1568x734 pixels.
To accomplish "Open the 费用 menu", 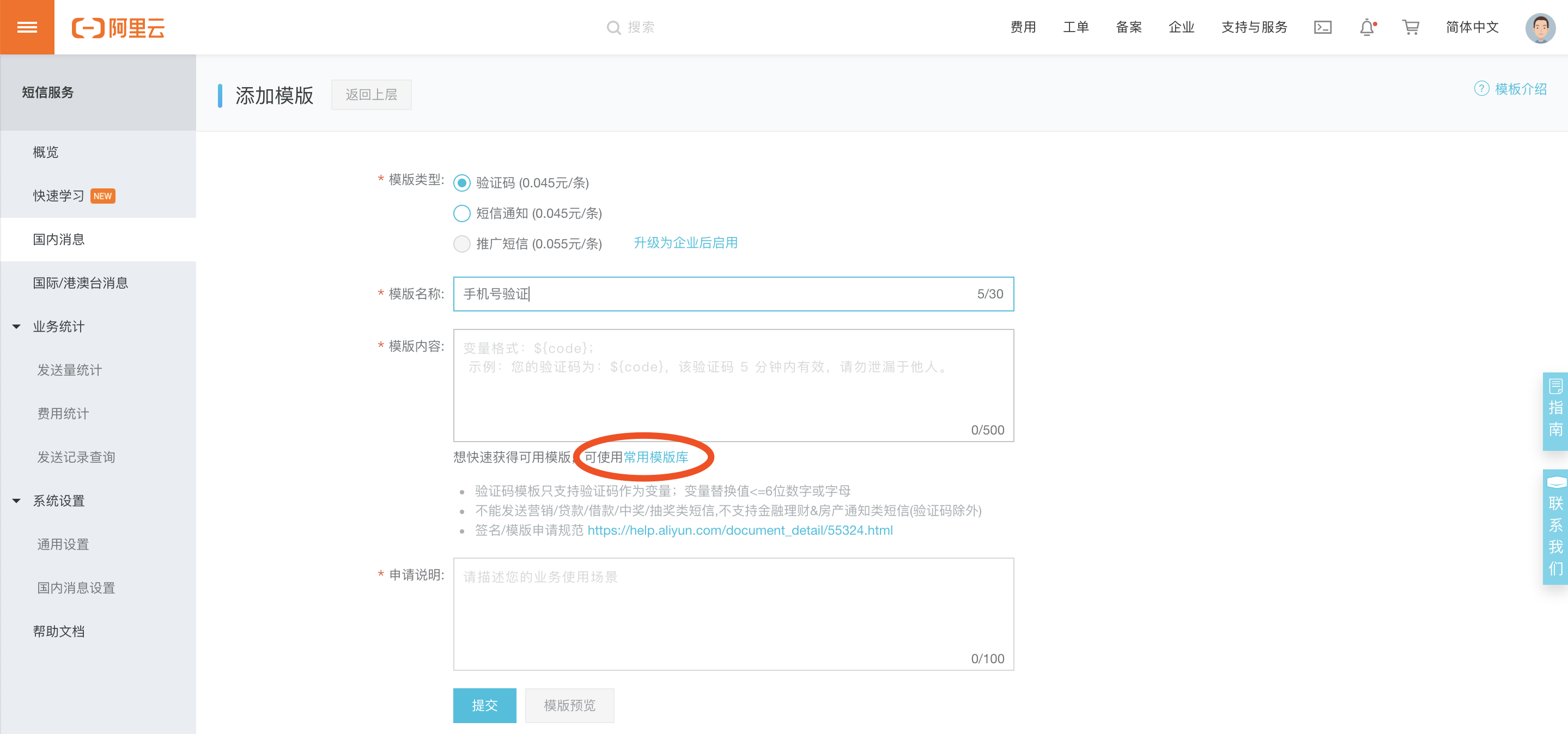I will [x=1023, y=27].
